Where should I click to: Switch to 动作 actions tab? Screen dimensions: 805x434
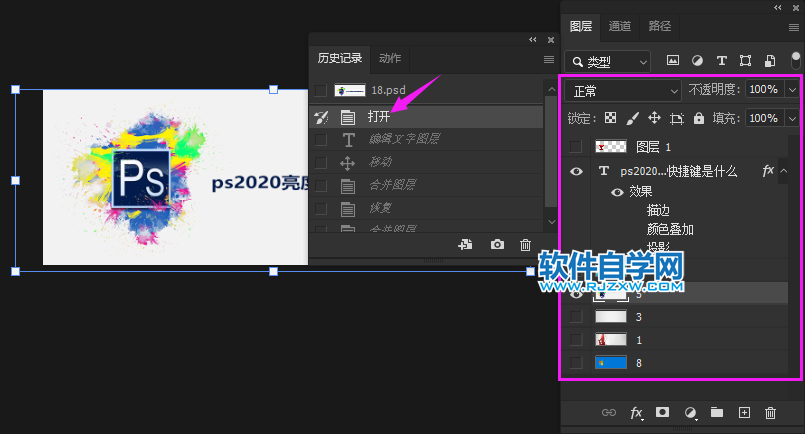point(390,59)
